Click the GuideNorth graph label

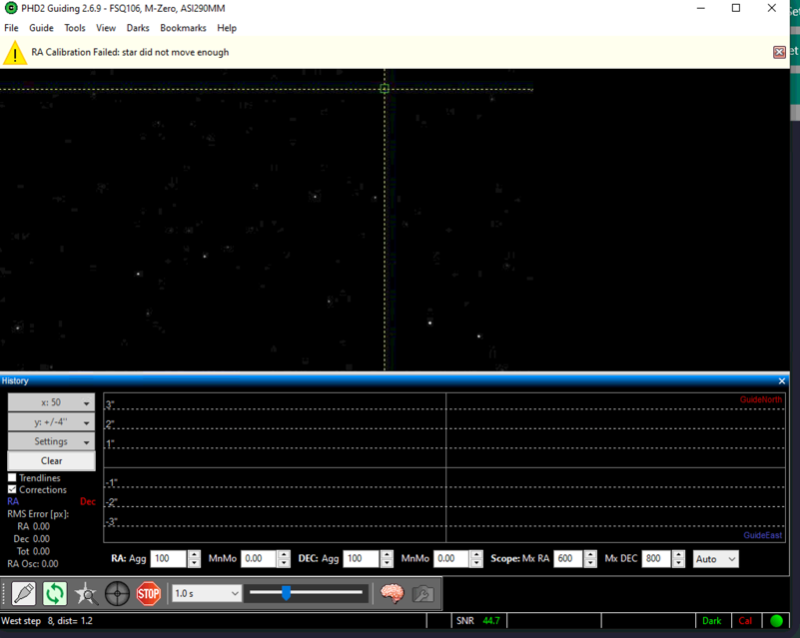pyautogui.click(x=761, y=400)
